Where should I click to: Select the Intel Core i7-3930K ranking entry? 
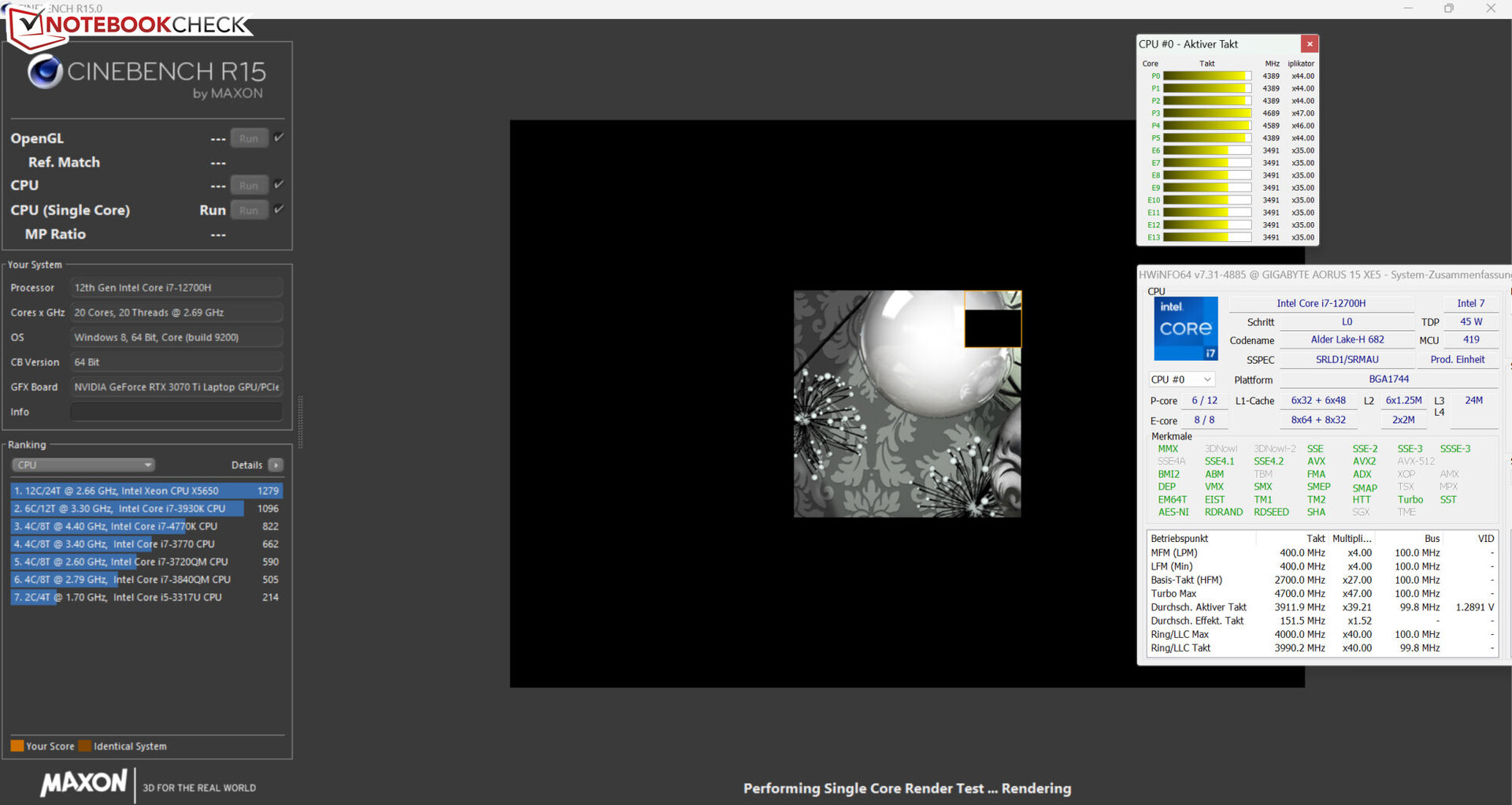146,509
